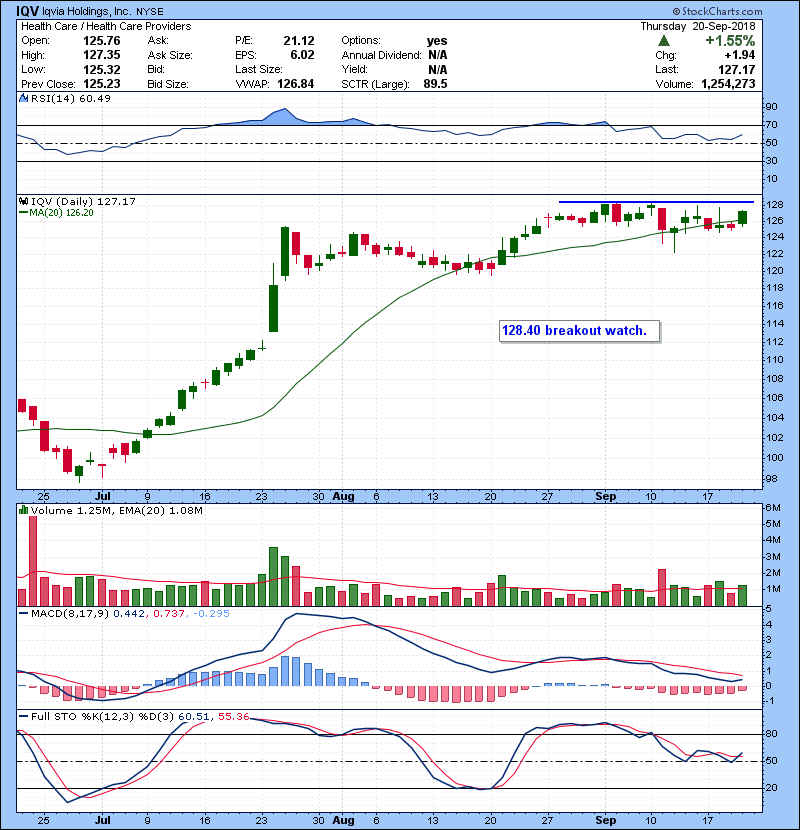Click the Volume panel legend icon

point(22,510)
